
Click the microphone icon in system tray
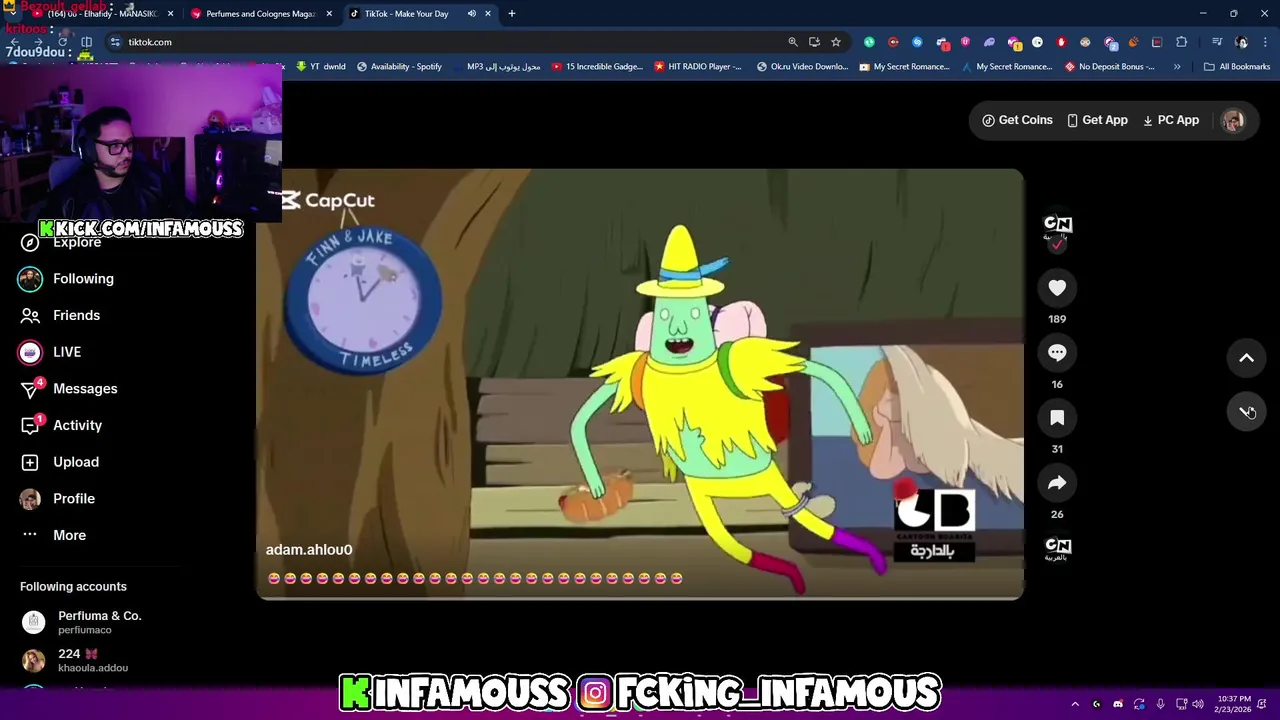(1160, 704)
